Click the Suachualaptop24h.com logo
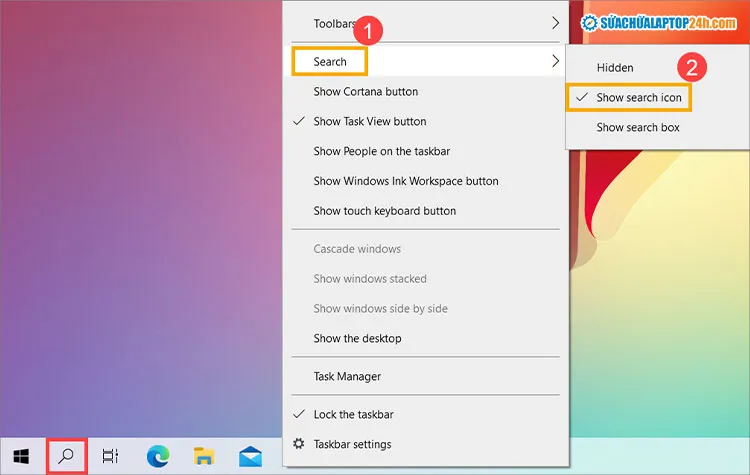Image resolution: width=750 pixels, height=475 pixels. pyautogui.click(x=661, y=22)
